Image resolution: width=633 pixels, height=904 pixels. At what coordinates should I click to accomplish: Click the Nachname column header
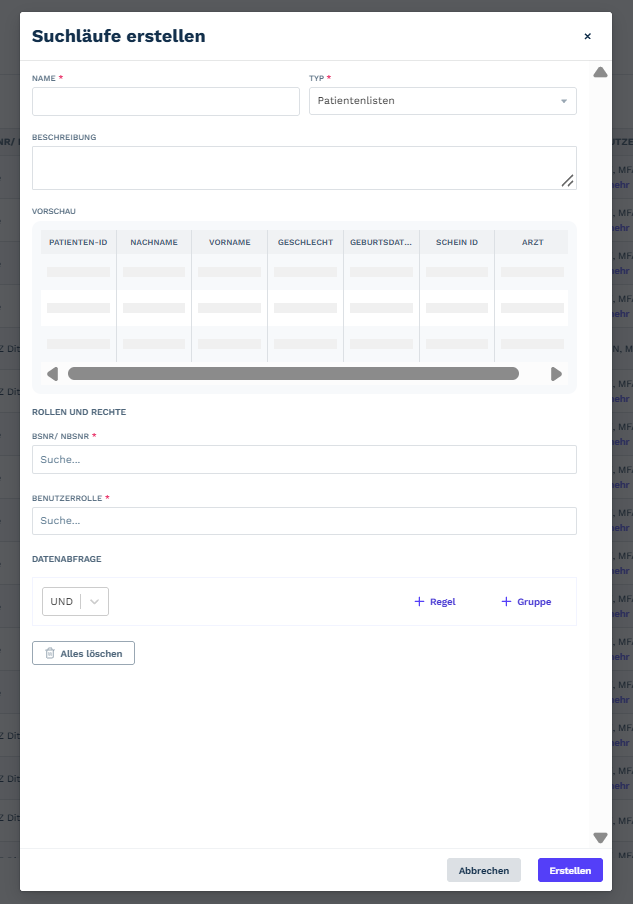(154, 242)
